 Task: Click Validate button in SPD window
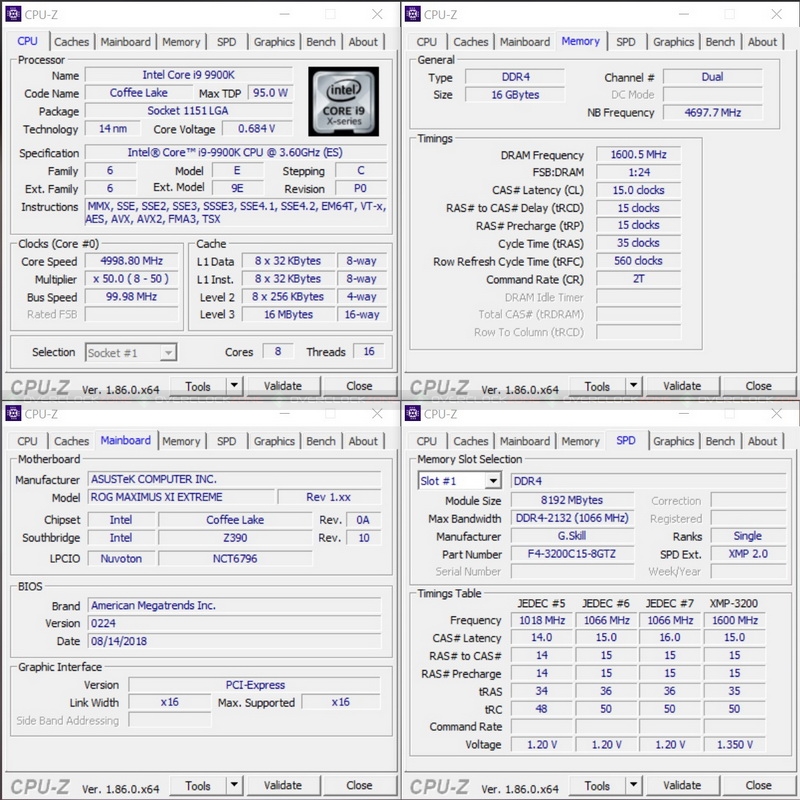683,786
